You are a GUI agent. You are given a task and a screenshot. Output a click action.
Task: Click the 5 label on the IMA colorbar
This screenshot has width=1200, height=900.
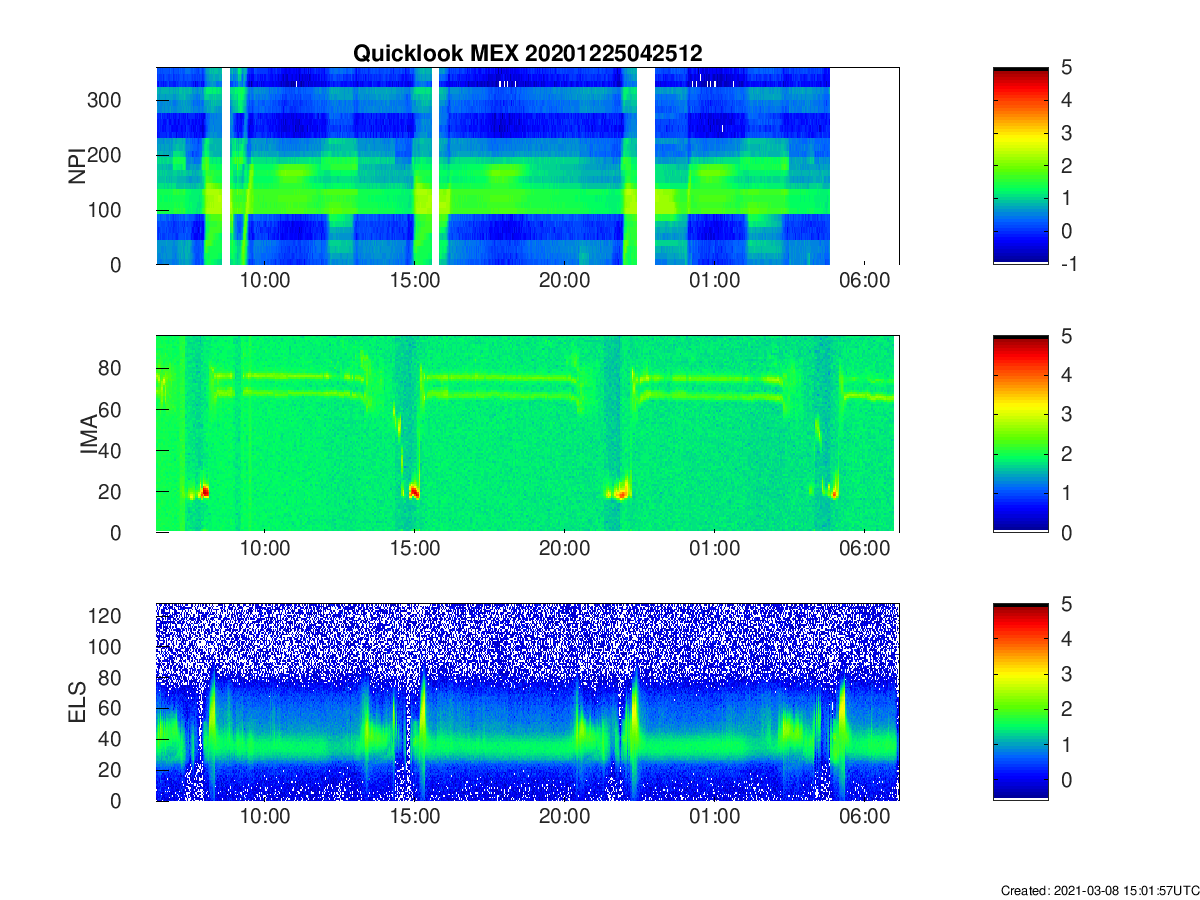(x=1066, y=336)
